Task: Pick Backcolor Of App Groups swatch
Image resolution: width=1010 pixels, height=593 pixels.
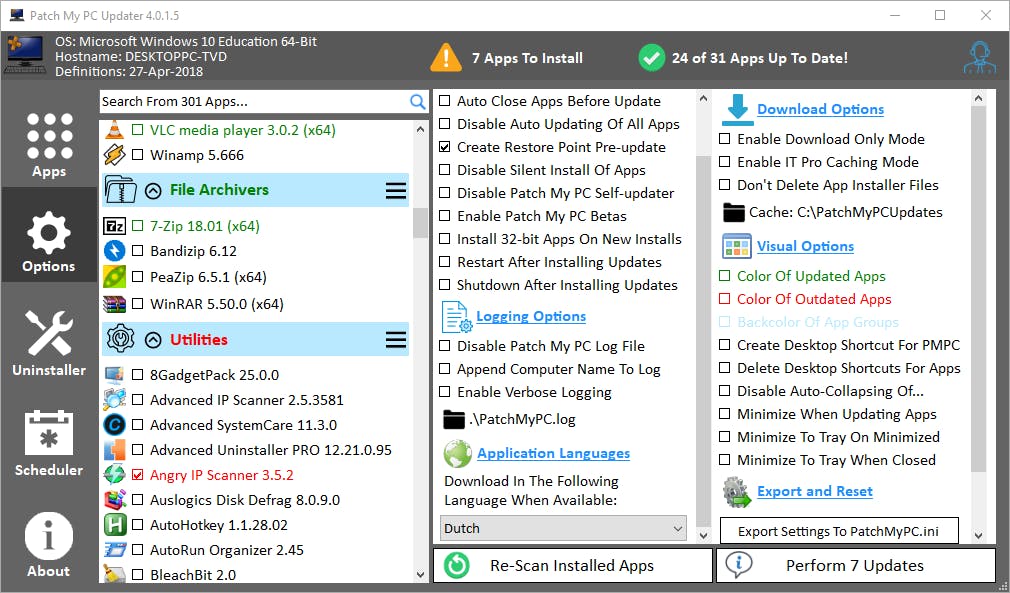Action: pos(725,322)
